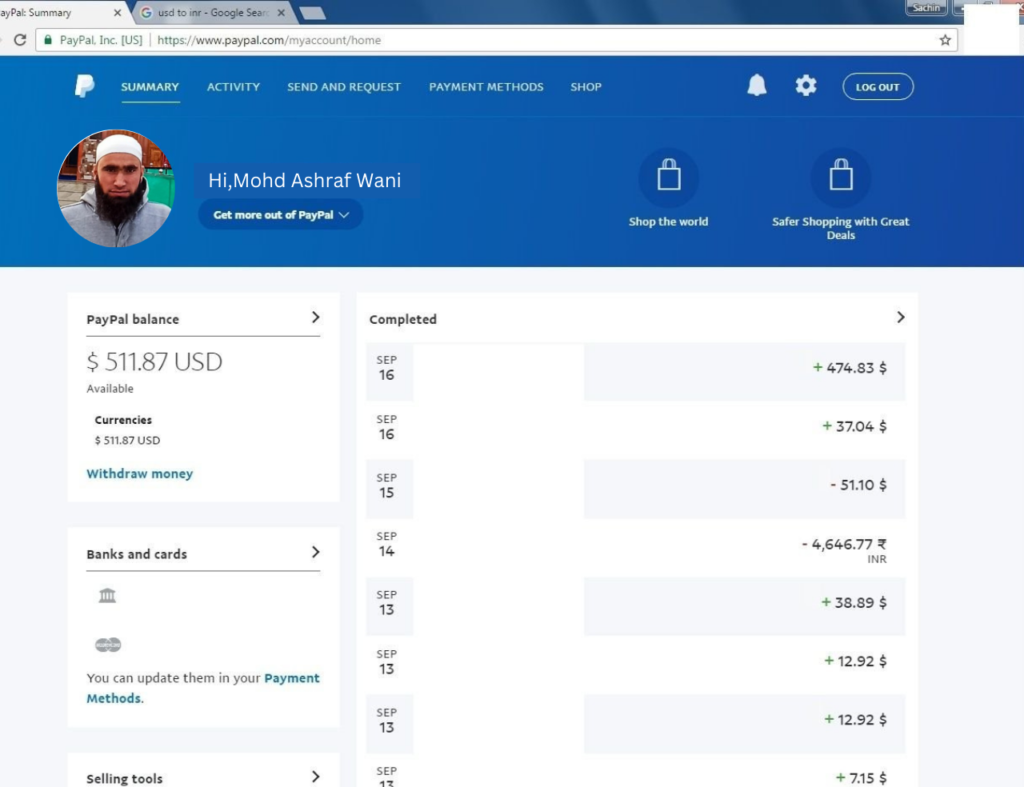Go to the Activity menu item
This screenshot has width=1024, height=787.
233,87
